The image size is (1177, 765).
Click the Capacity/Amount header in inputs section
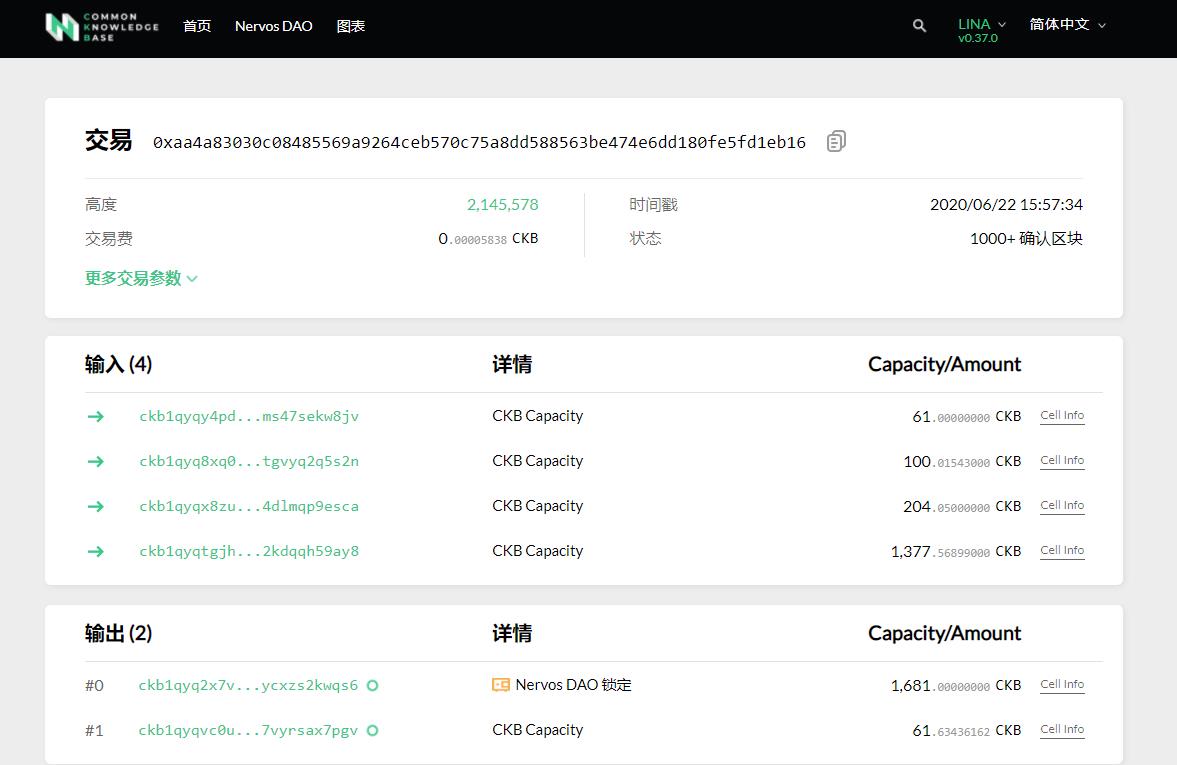click(944, 364)
